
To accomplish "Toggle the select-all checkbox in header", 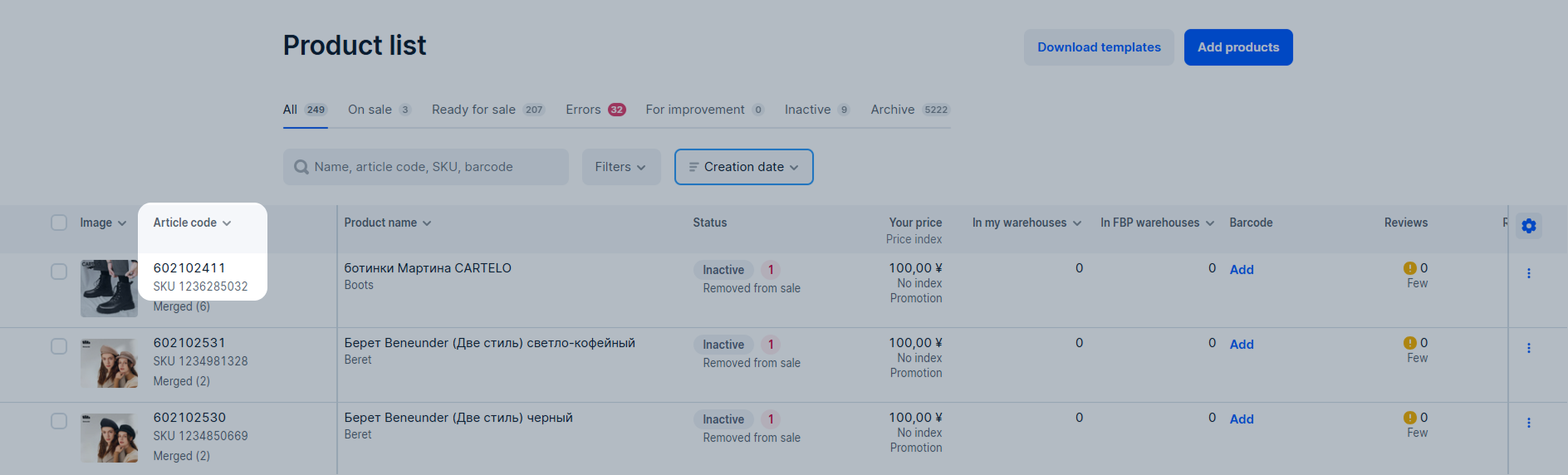I will tap(59, 223).
